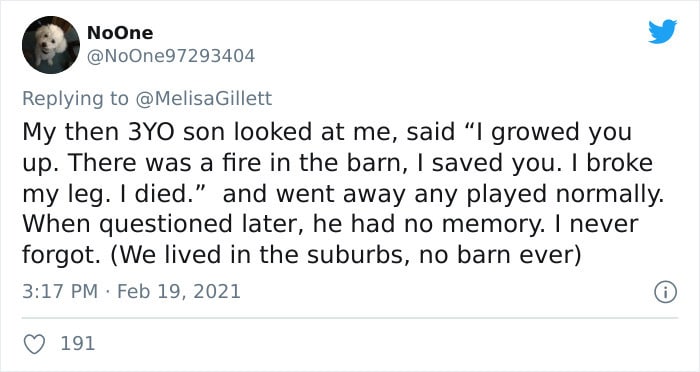Open the white dog profile avatar
The height and width of the screenshot is (372, 700).
pyautogui.click(x=51, y=45)
